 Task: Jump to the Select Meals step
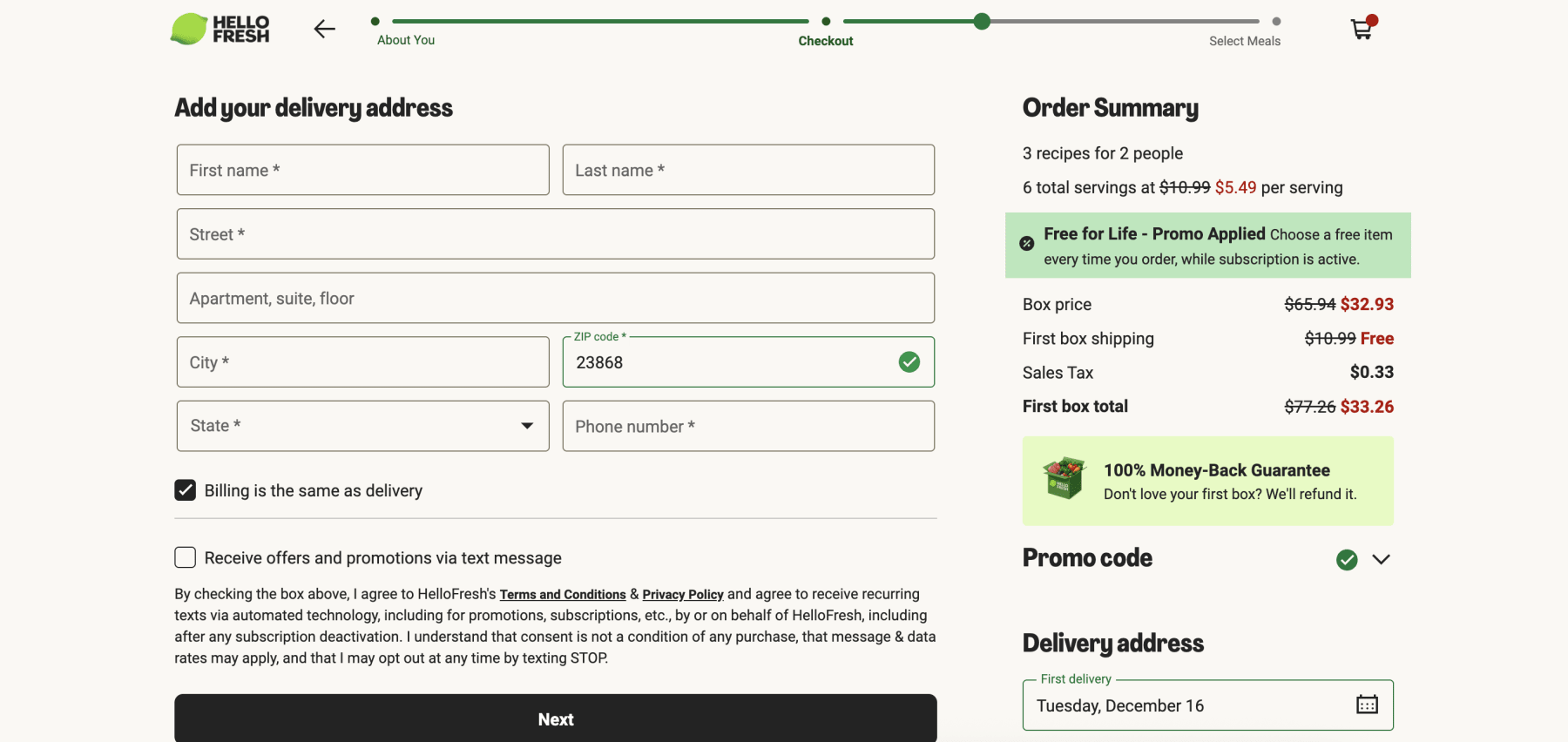click(1244, 41)
